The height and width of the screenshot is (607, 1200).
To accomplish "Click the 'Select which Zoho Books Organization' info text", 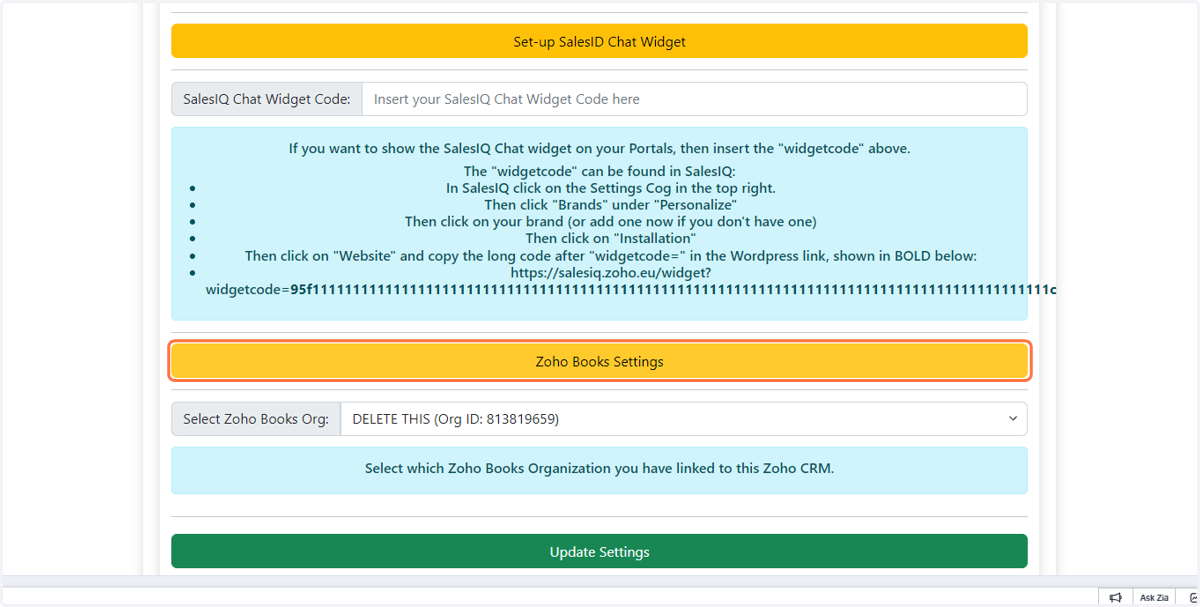I will (599, 467).
